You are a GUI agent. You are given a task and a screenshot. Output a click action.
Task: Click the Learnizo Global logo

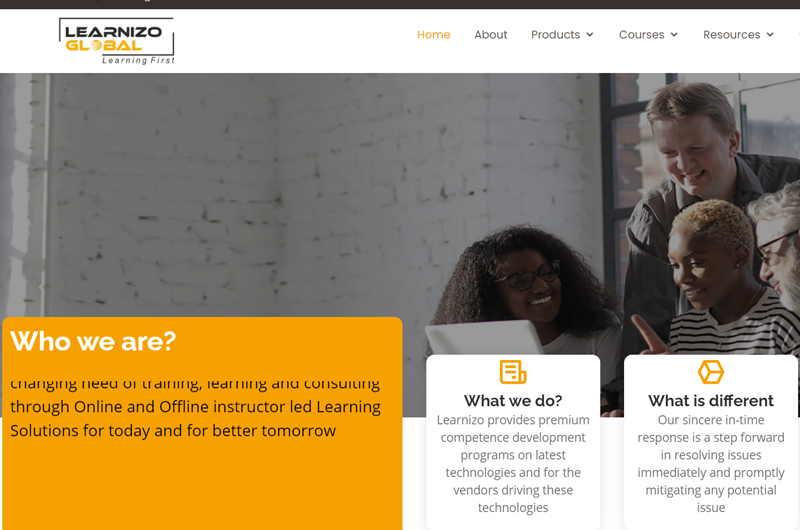(117, 41)
